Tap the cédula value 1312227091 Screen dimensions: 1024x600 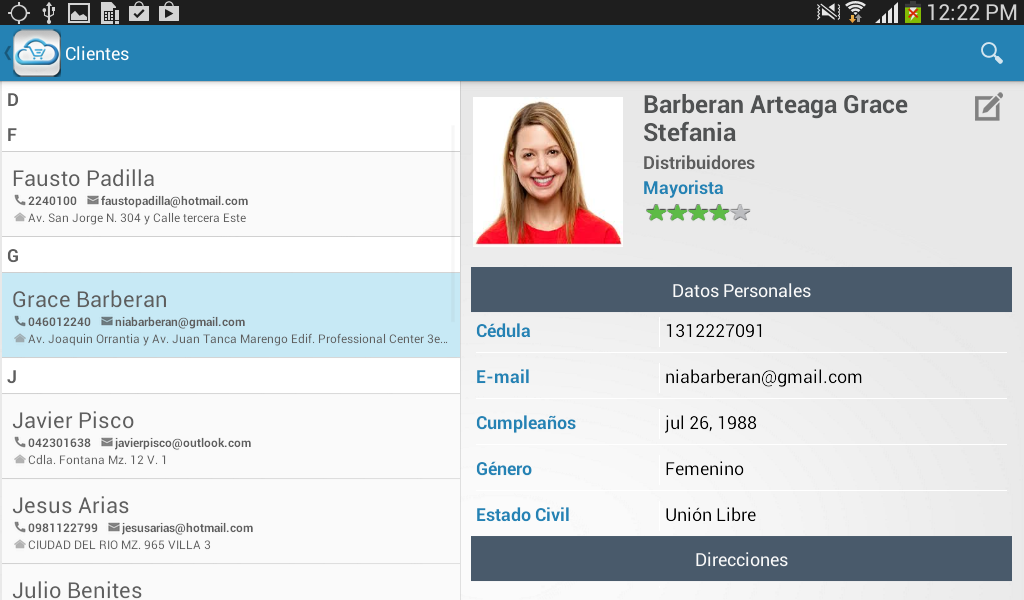[x=714, y=330]
